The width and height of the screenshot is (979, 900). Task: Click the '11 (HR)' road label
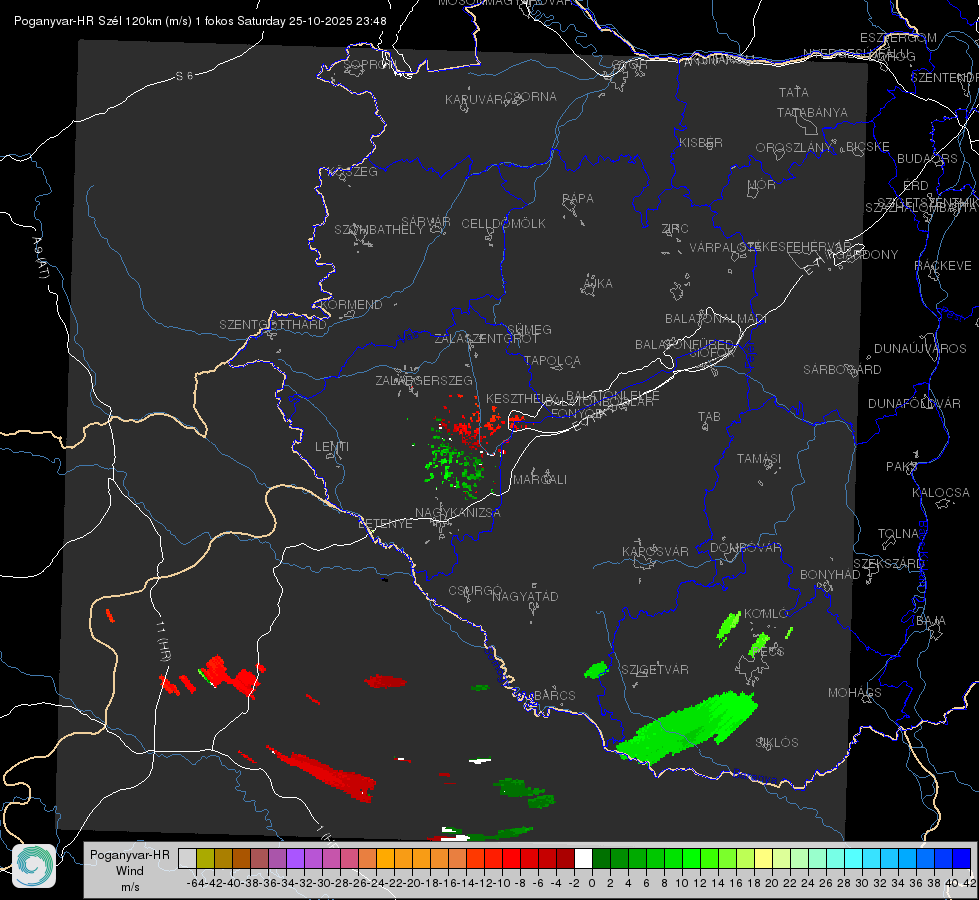tap(163, 641)
